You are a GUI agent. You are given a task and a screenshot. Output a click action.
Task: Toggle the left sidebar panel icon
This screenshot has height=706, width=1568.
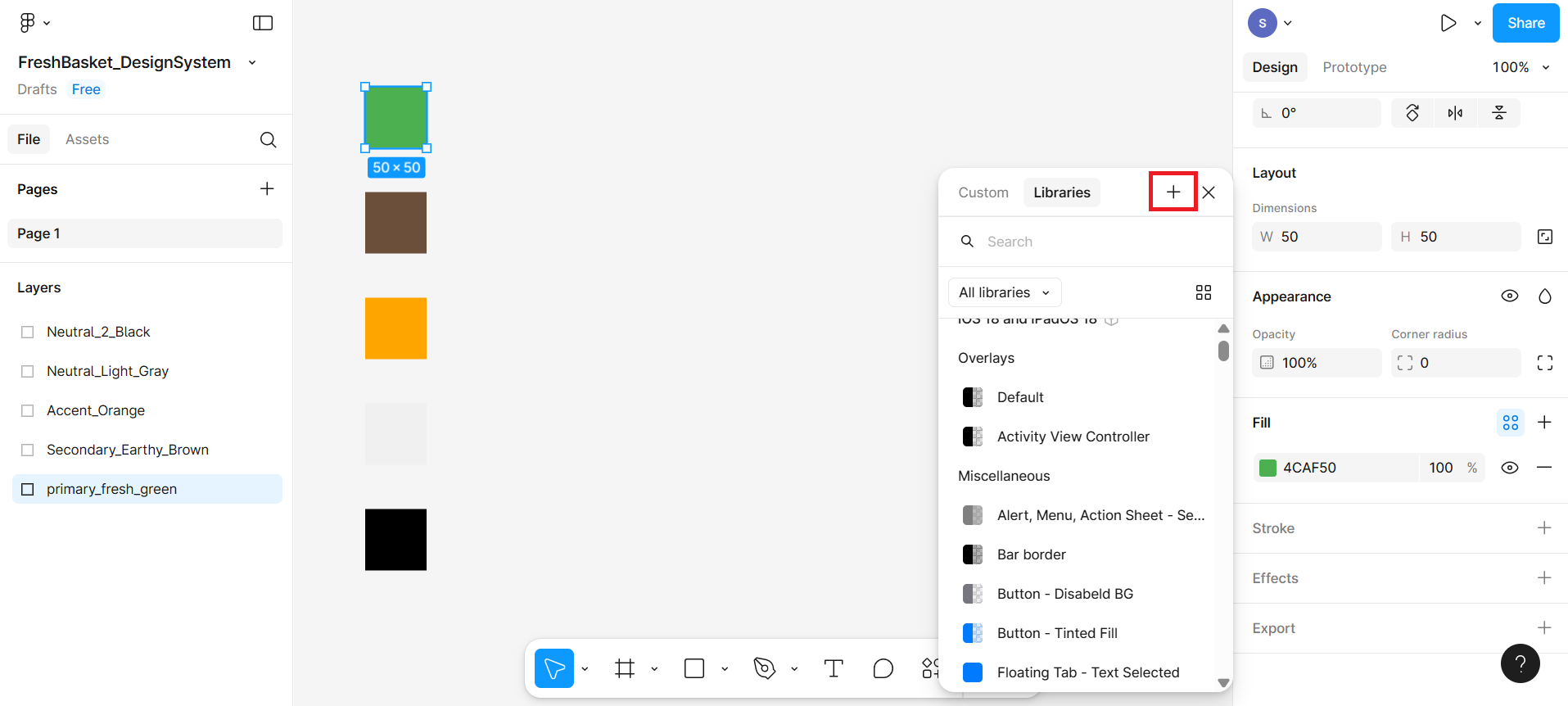tap(263, 23)
